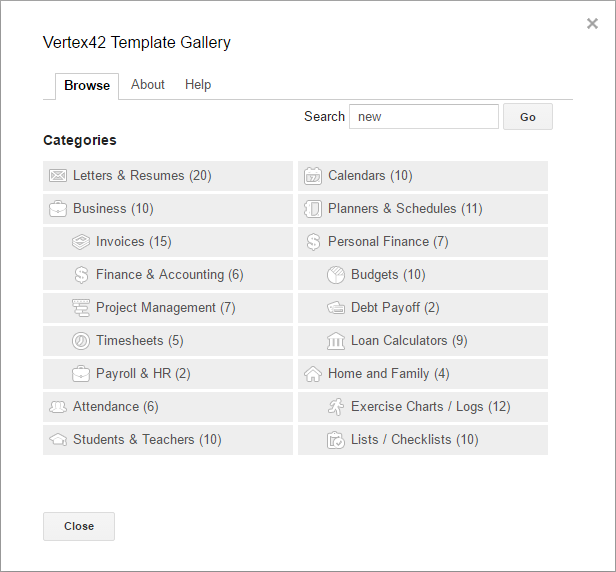Click the envelope icon beside Letters & Resumes
This screenshot has width=616, height=572.
tap(58, 176)
